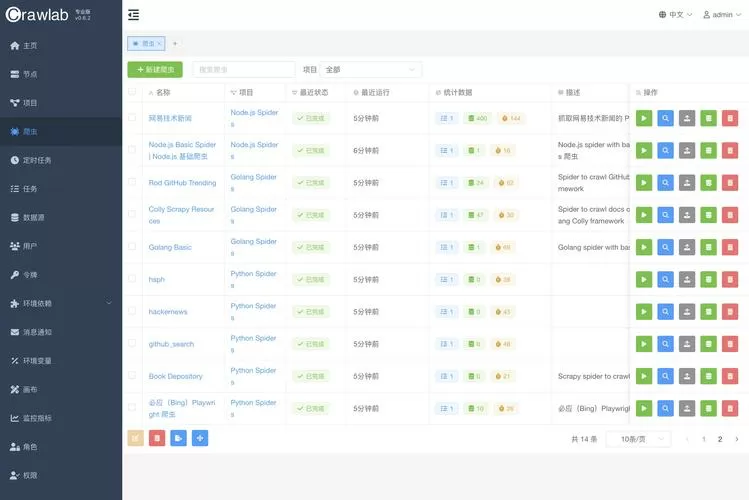Open the Golang Basic spider link
The image size is (749, 500).
(170, 247)
